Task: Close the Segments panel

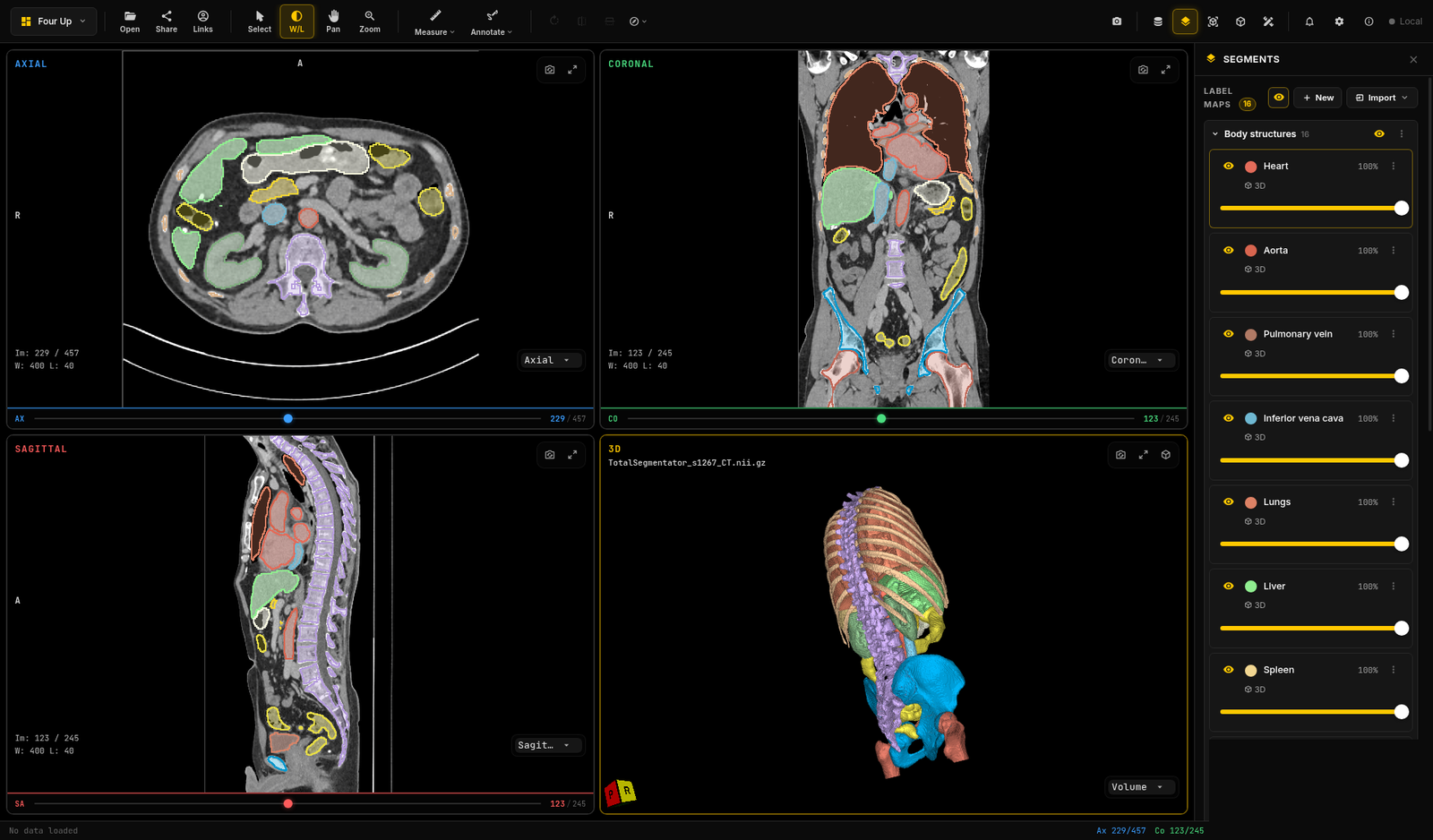Action: tap(1413, 60)
